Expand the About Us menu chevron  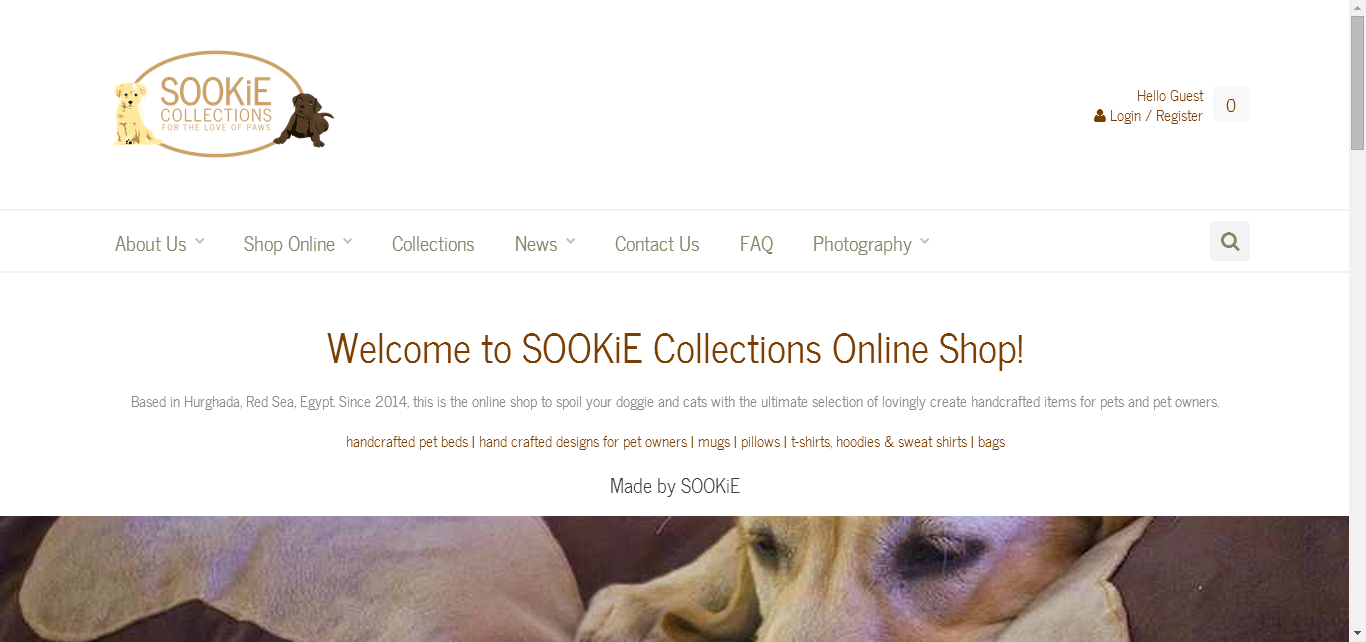200,241
